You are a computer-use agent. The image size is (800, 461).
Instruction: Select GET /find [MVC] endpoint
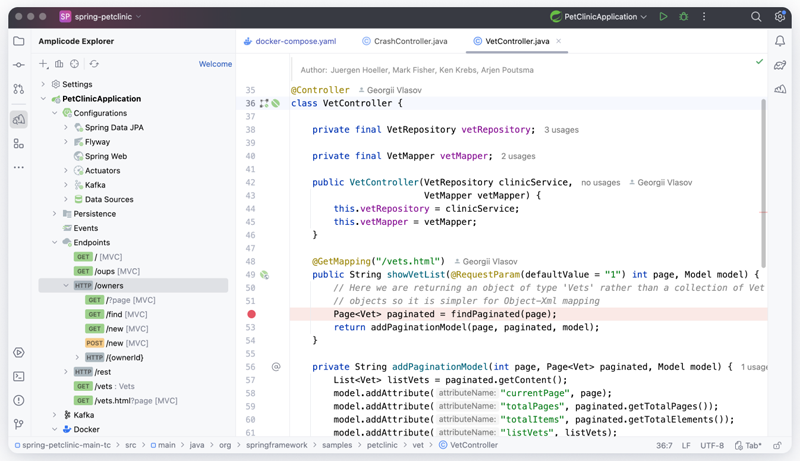point(117,315)
